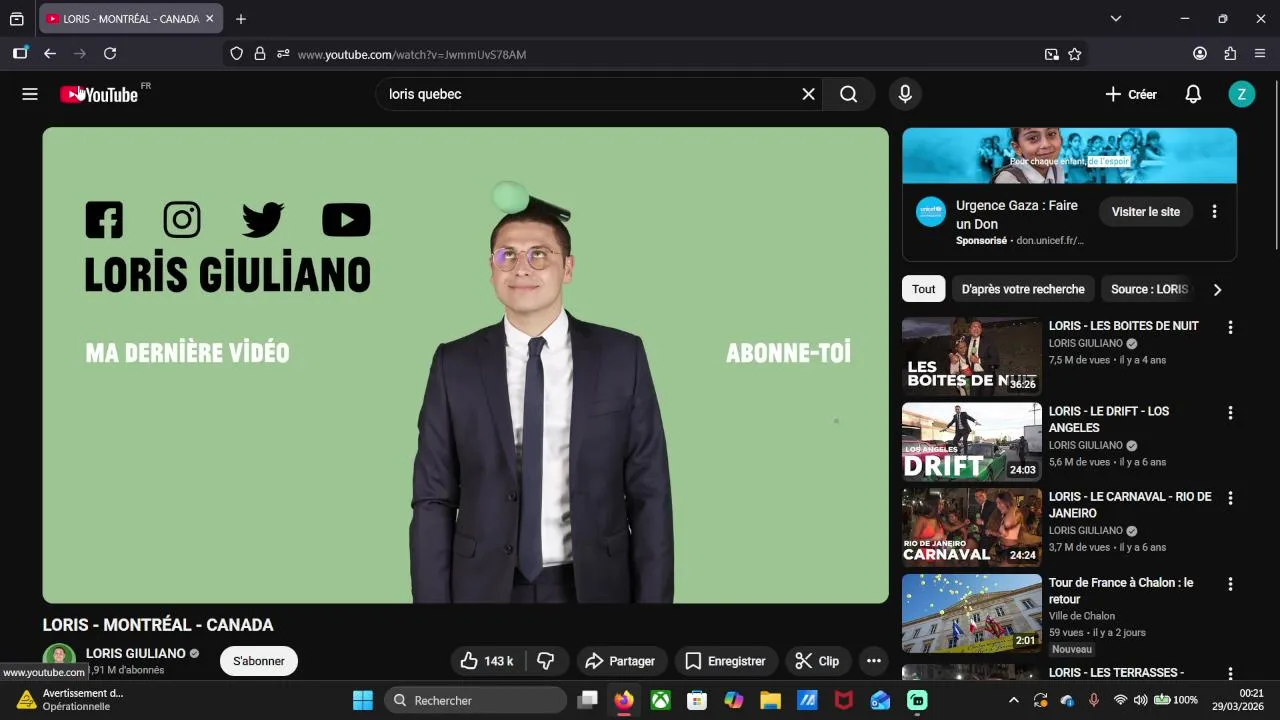The width and height of the screenshot is (1280, 720).
Task: Open the Z account avatar menu
Action: 1241,94
